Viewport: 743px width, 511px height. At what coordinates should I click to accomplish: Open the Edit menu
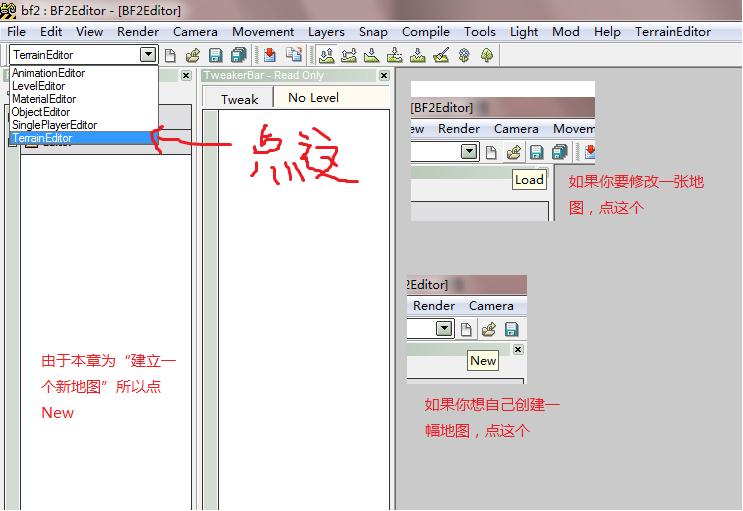[x=51, y=32]
